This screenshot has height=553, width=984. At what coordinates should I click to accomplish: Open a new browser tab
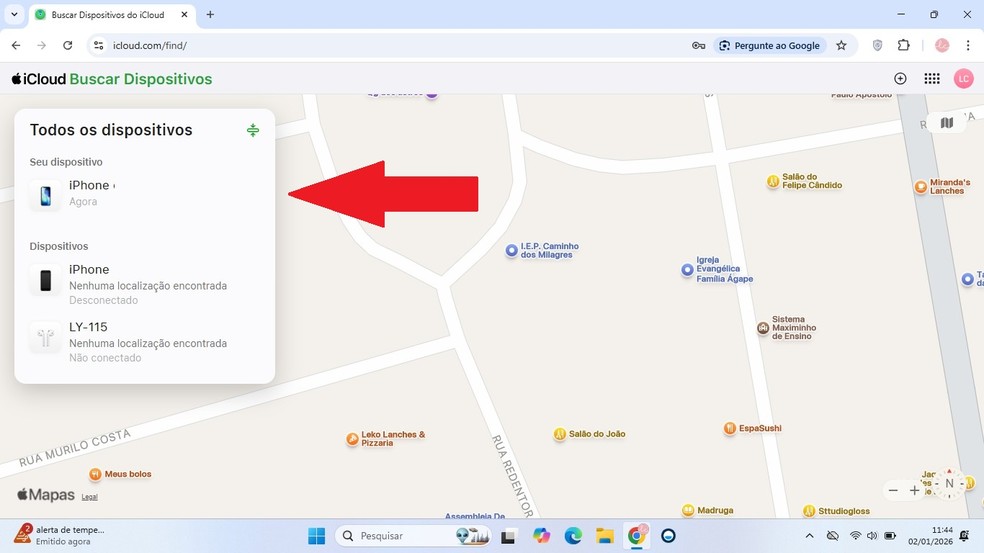pyautogui.click(x=210, y=14)
